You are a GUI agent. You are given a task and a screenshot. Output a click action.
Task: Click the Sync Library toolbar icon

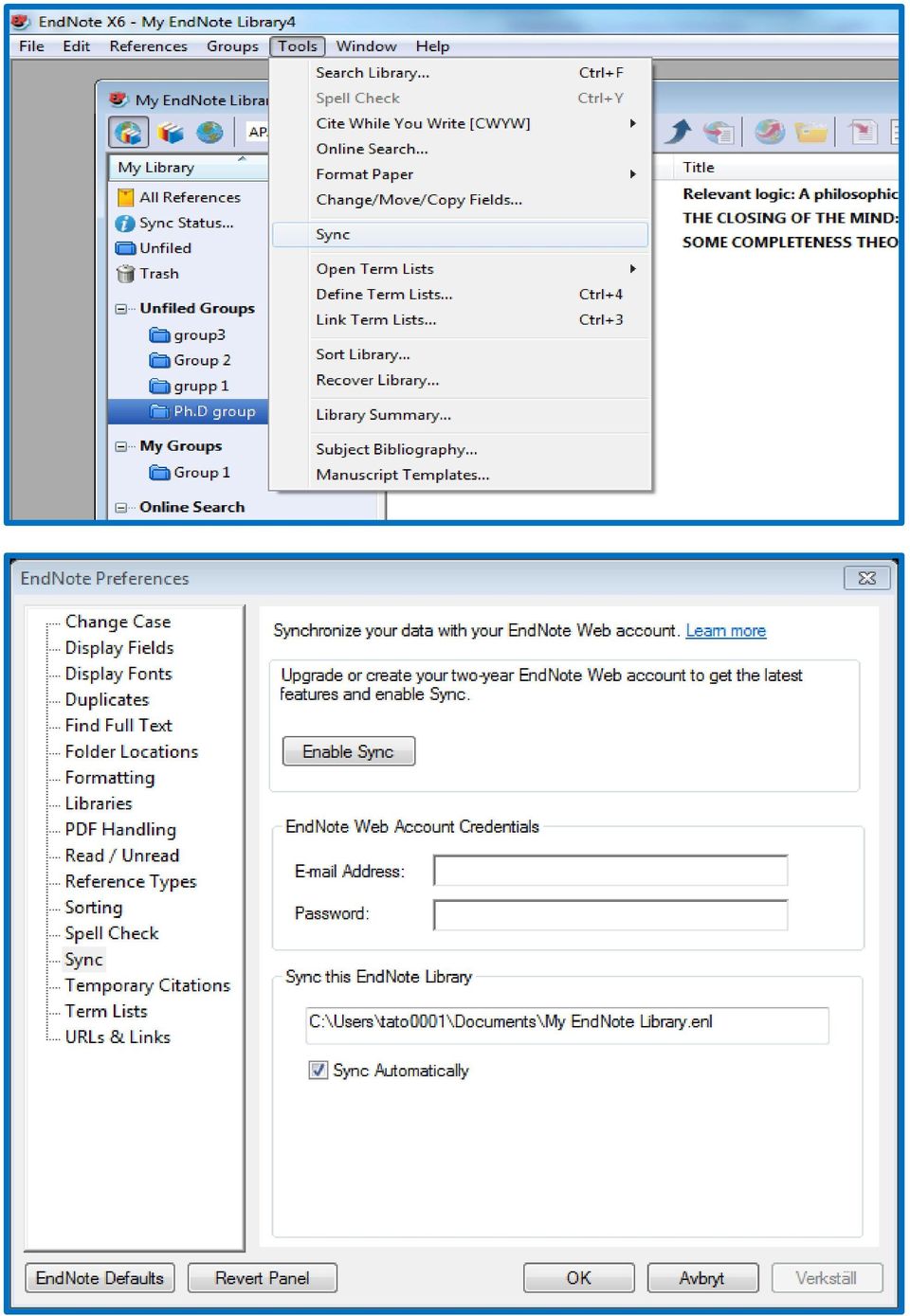tap(770, 132)
